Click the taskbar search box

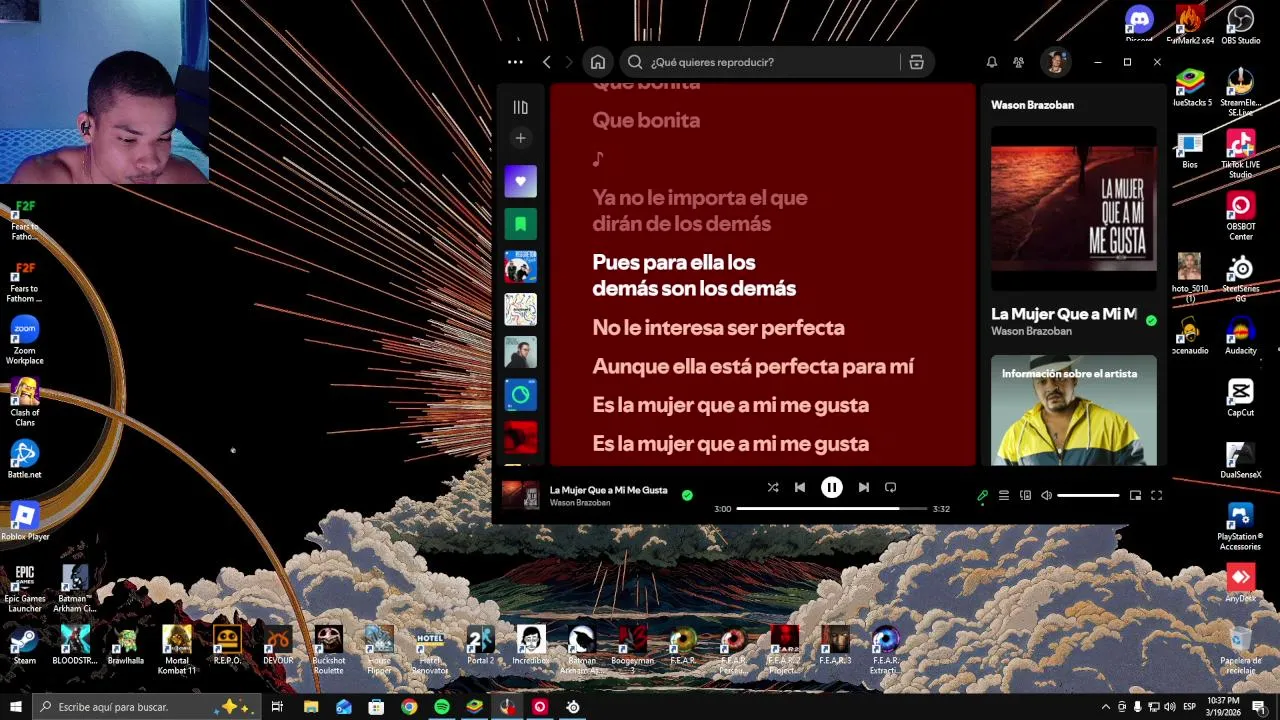pyautogui.click(x=147, y=707)
